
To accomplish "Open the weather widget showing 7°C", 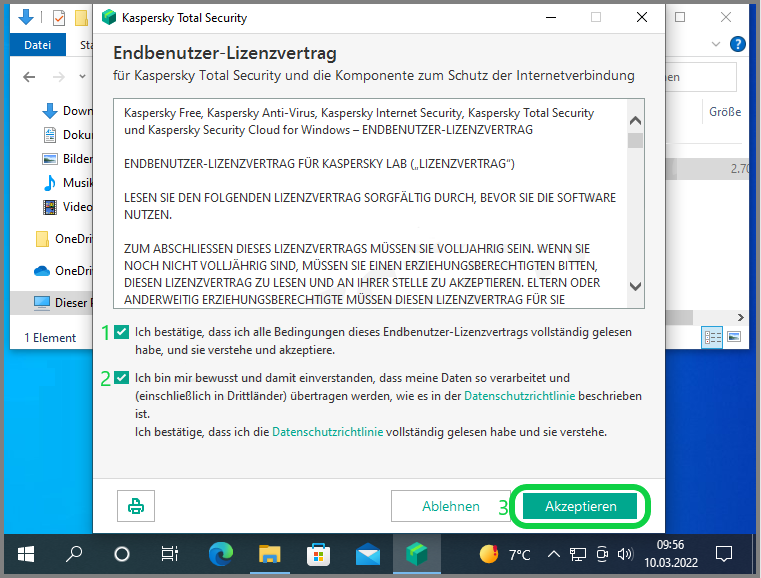I will 505,554.
